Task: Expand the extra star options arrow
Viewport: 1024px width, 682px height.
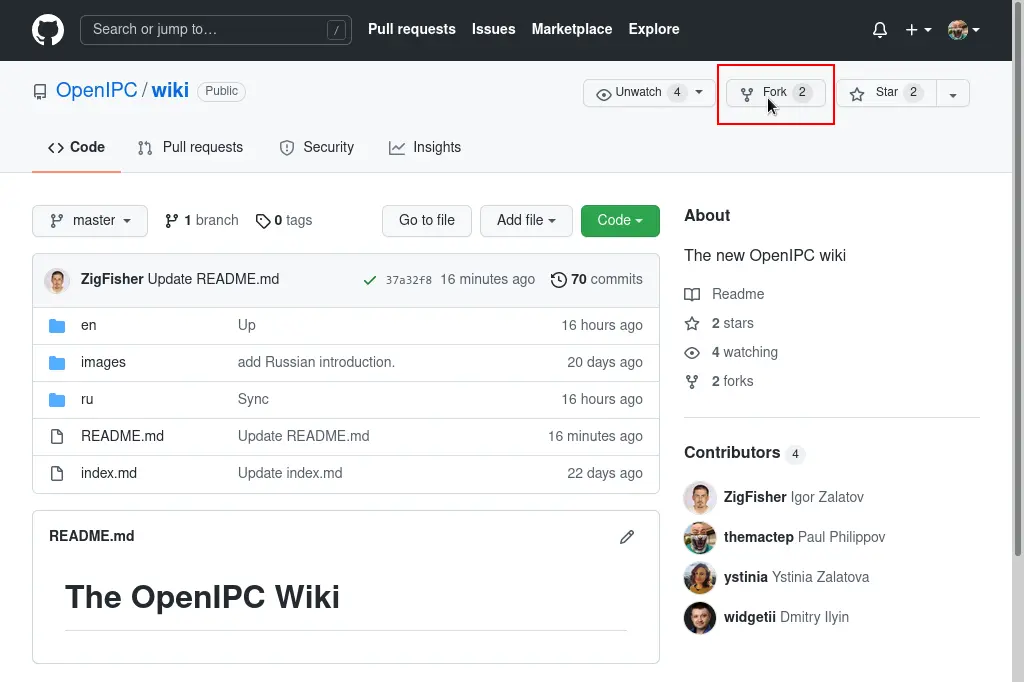Action: [952, 93]
